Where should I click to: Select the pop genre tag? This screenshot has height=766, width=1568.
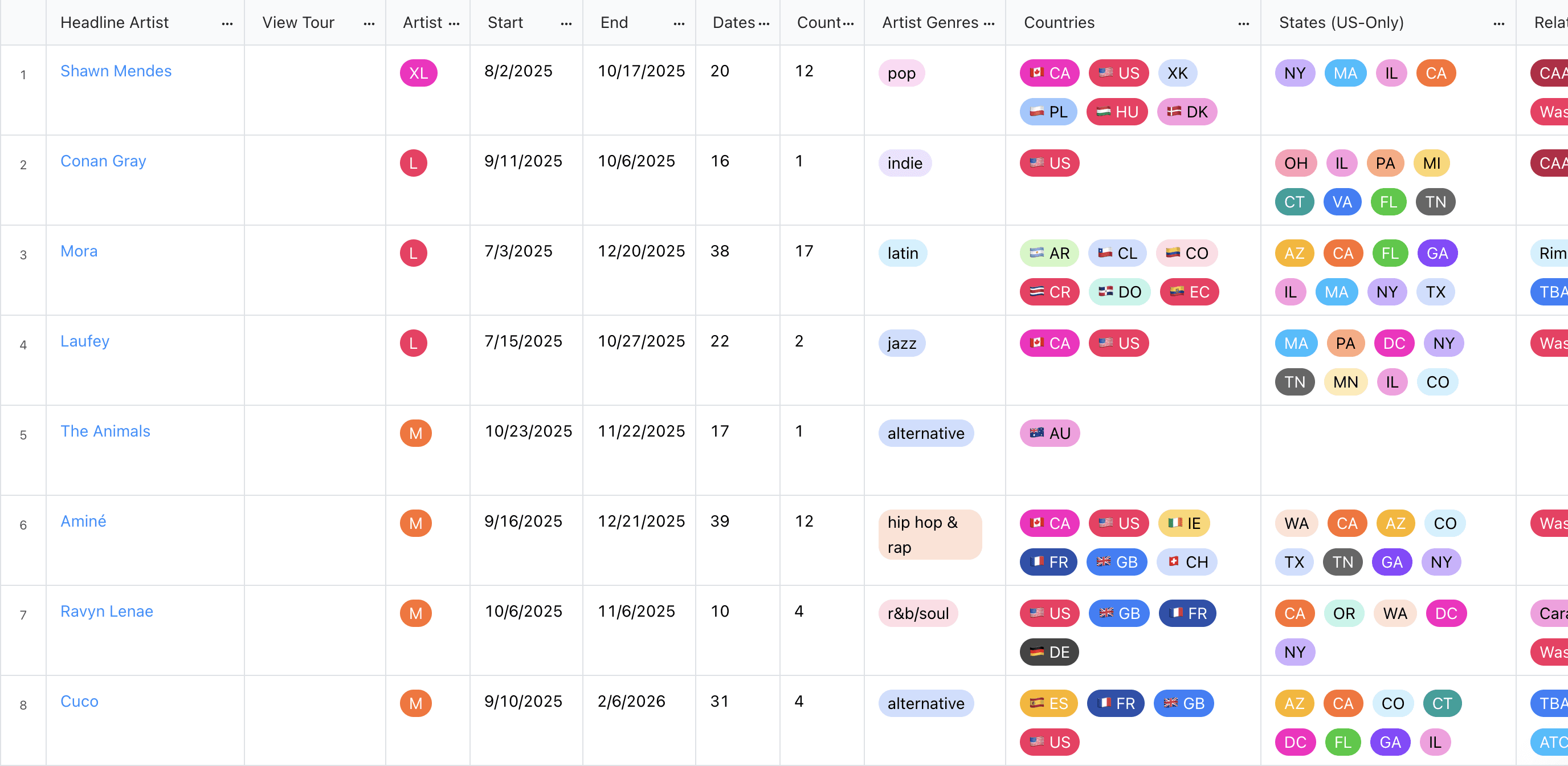point(901,73)
